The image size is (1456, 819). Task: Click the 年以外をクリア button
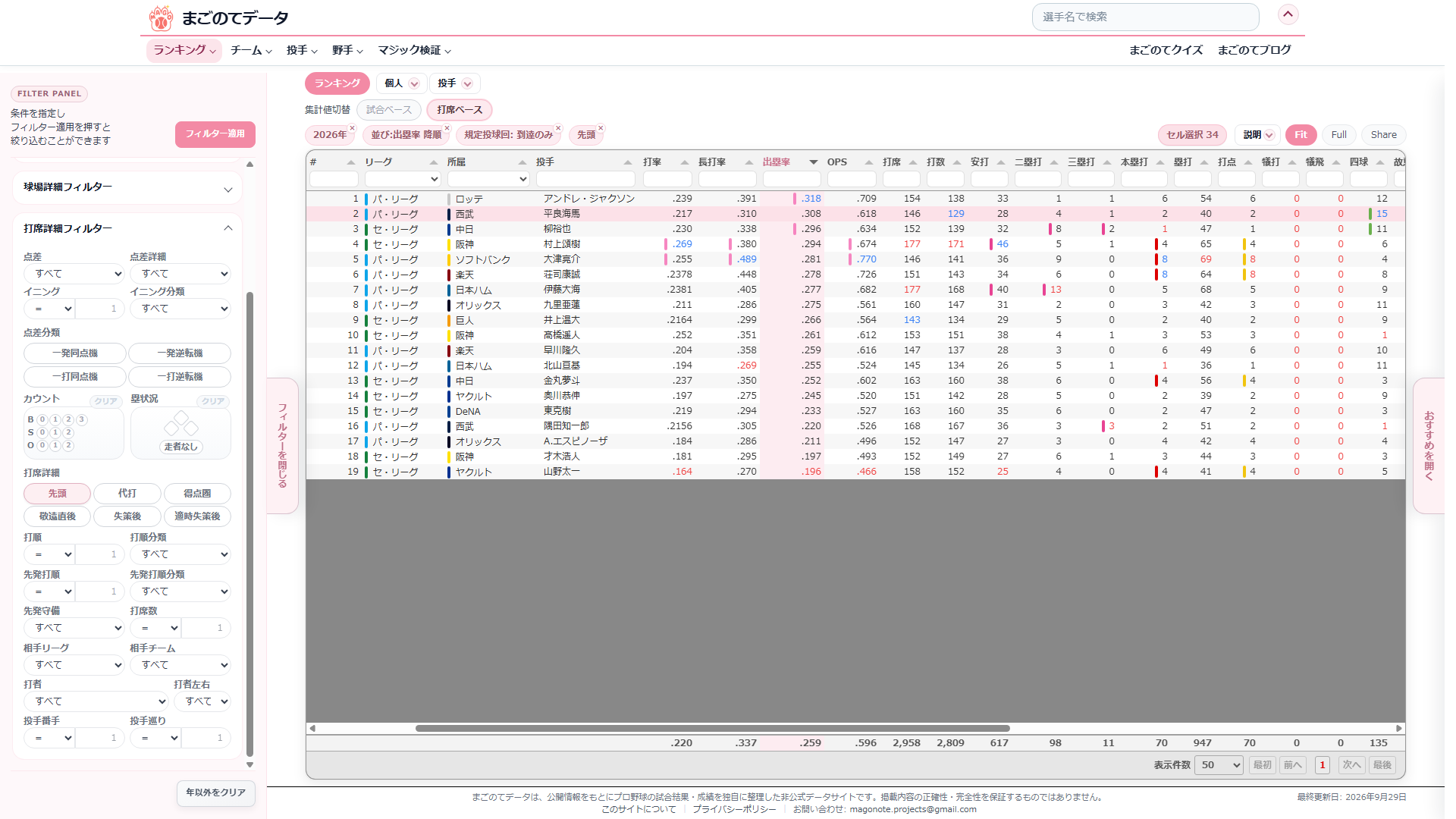pos(216,792)
